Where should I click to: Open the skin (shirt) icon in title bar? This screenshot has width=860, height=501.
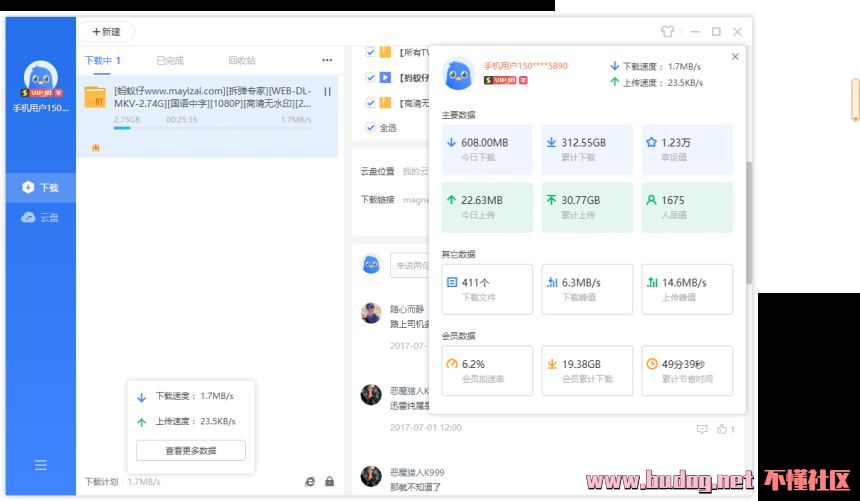pos(667,32)
